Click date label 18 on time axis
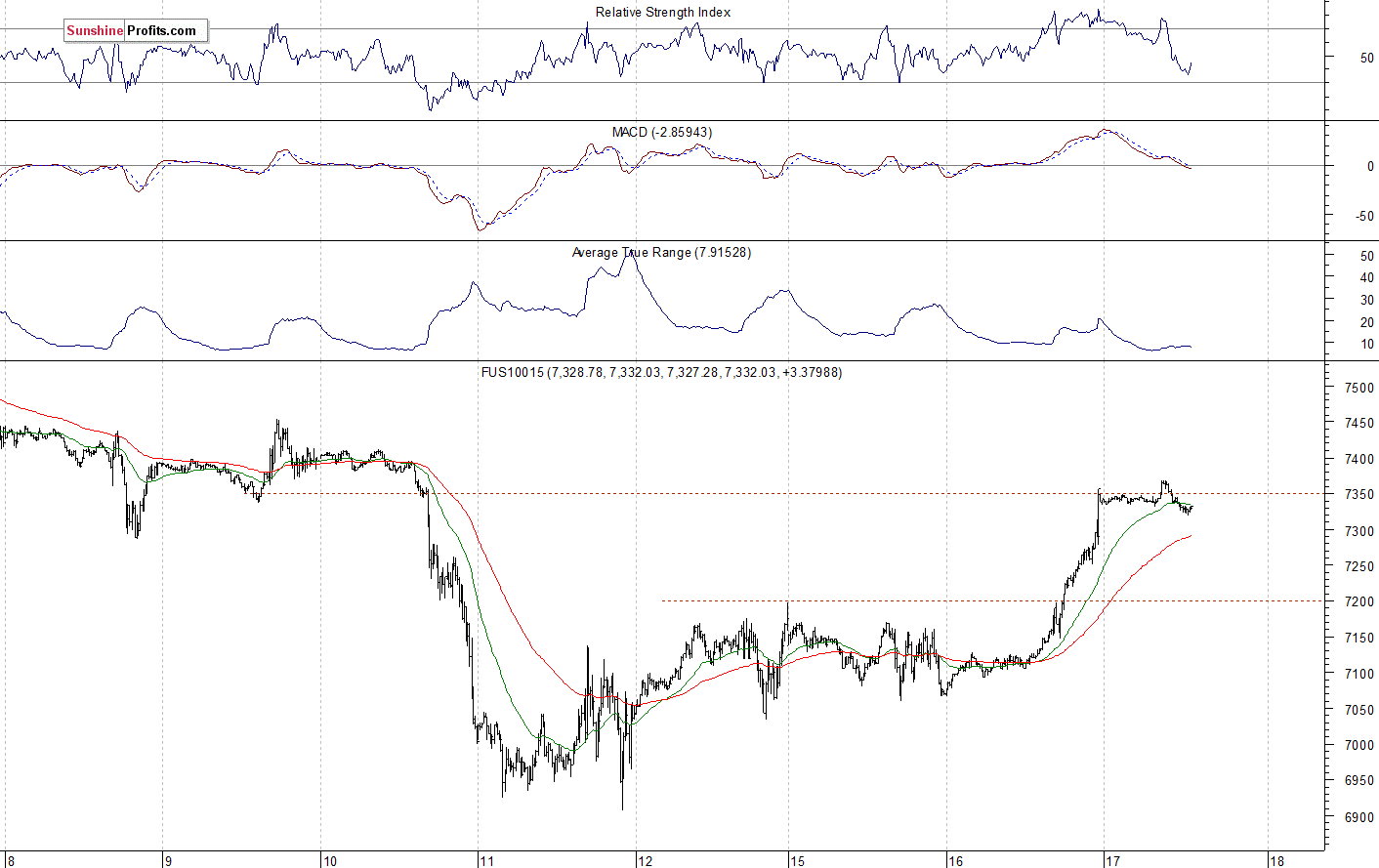 coord(1276,861)
